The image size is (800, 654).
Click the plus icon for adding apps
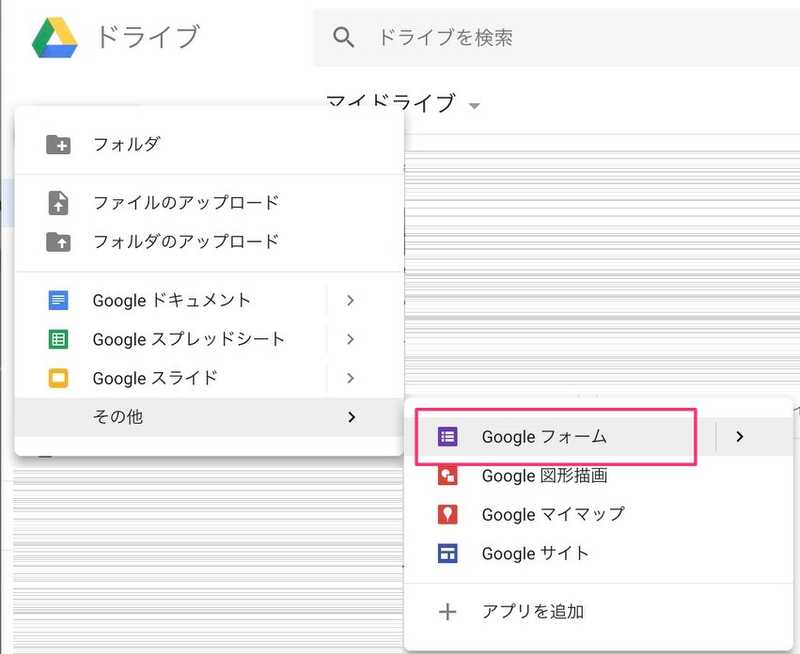(447, 611)
